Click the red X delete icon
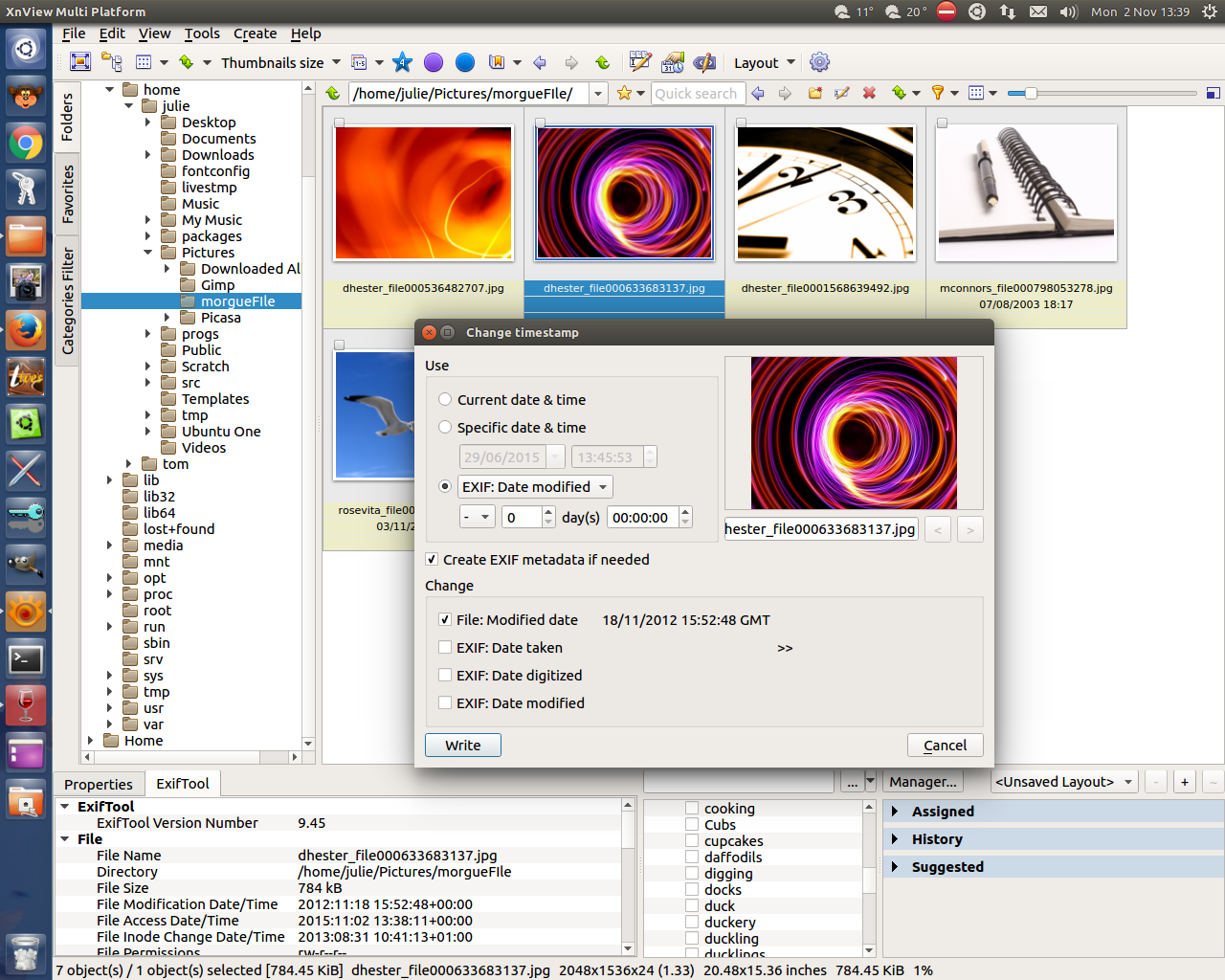 869,93
